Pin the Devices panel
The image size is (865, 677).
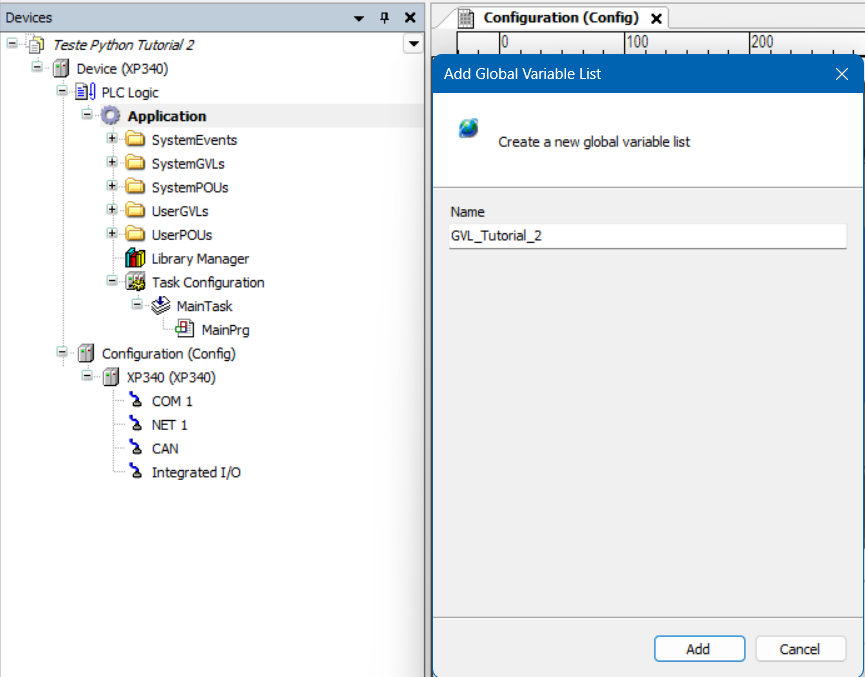(x=384, y=18)
